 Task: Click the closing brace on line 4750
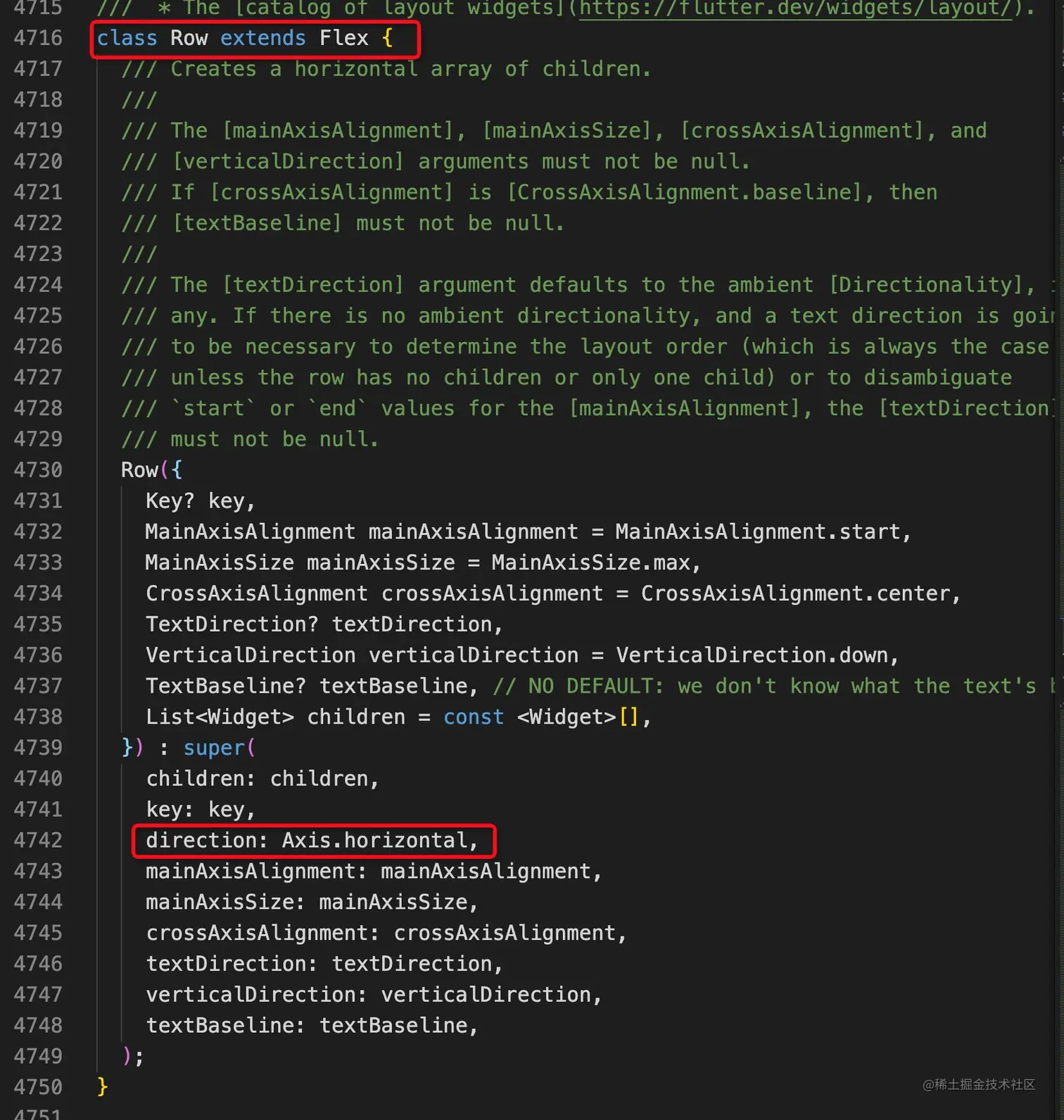[103, 1088]
